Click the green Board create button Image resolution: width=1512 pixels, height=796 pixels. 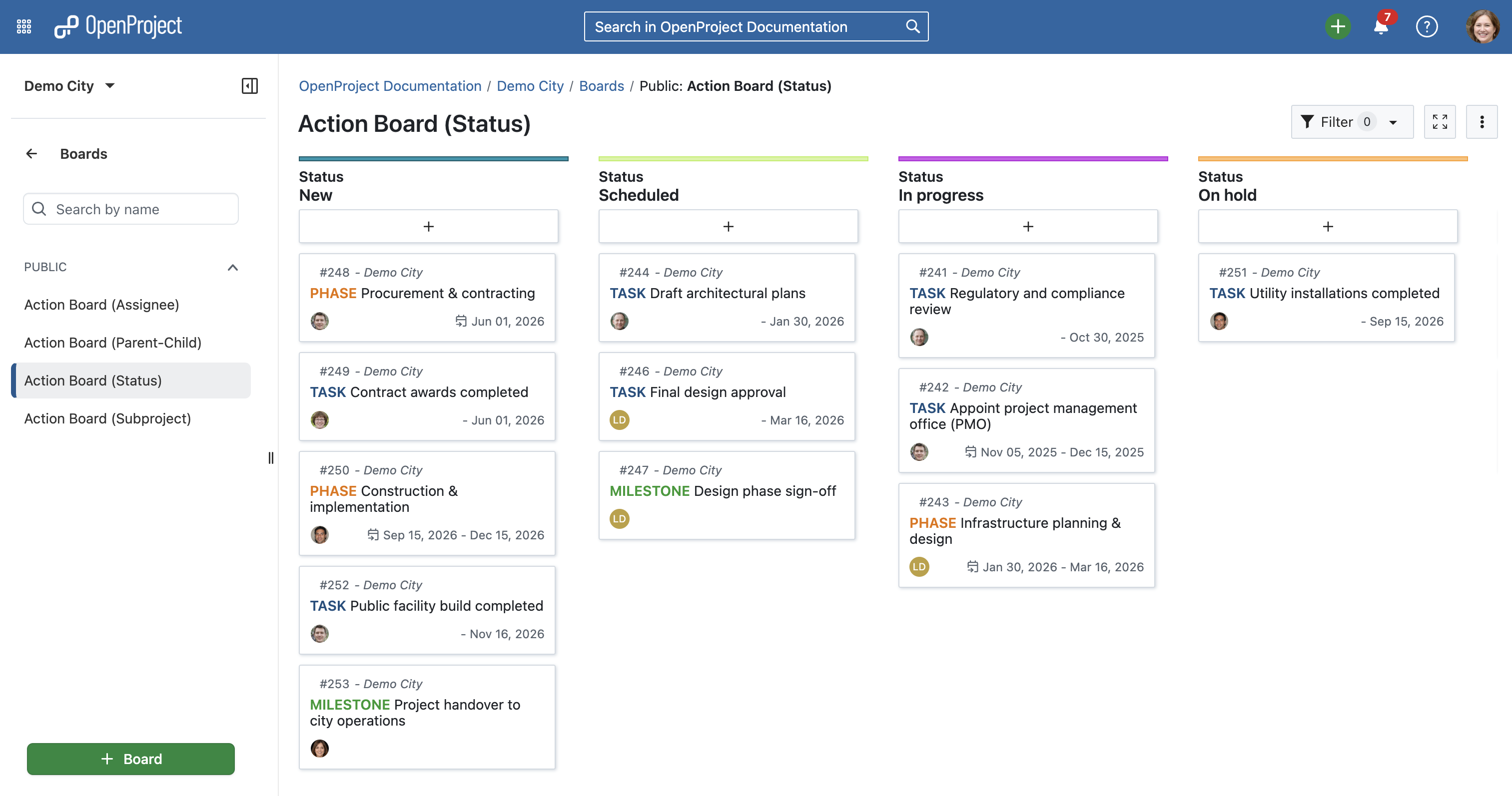point(130,759)
